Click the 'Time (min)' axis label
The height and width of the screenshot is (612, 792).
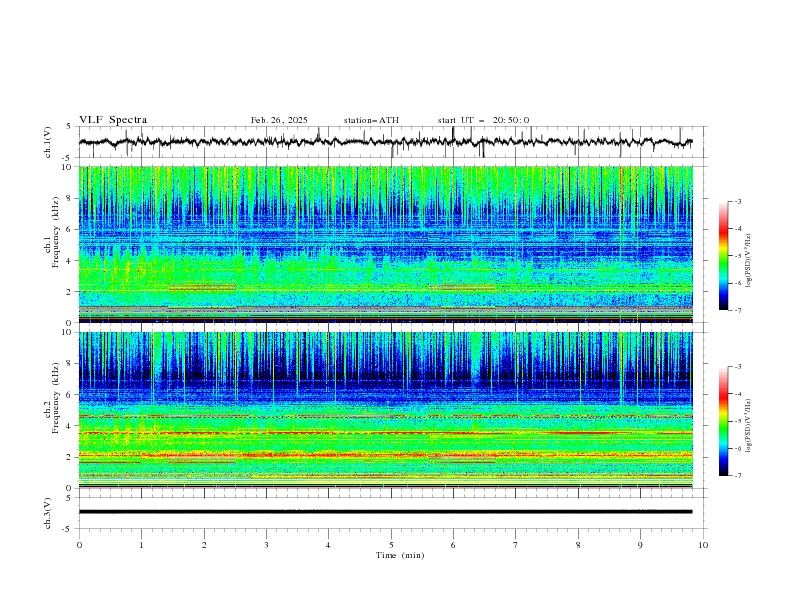(x=400, y=555)
